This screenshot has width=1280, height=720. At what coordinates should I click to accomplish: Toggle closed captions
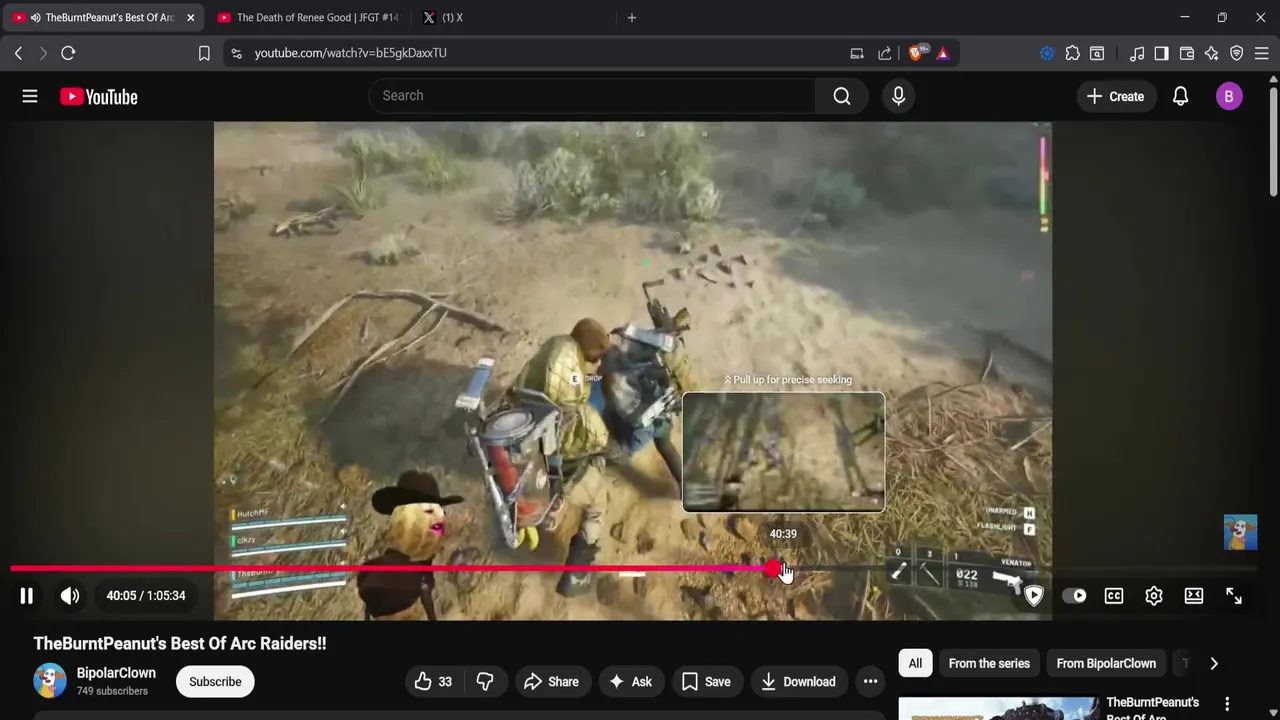coord(1113,596)
